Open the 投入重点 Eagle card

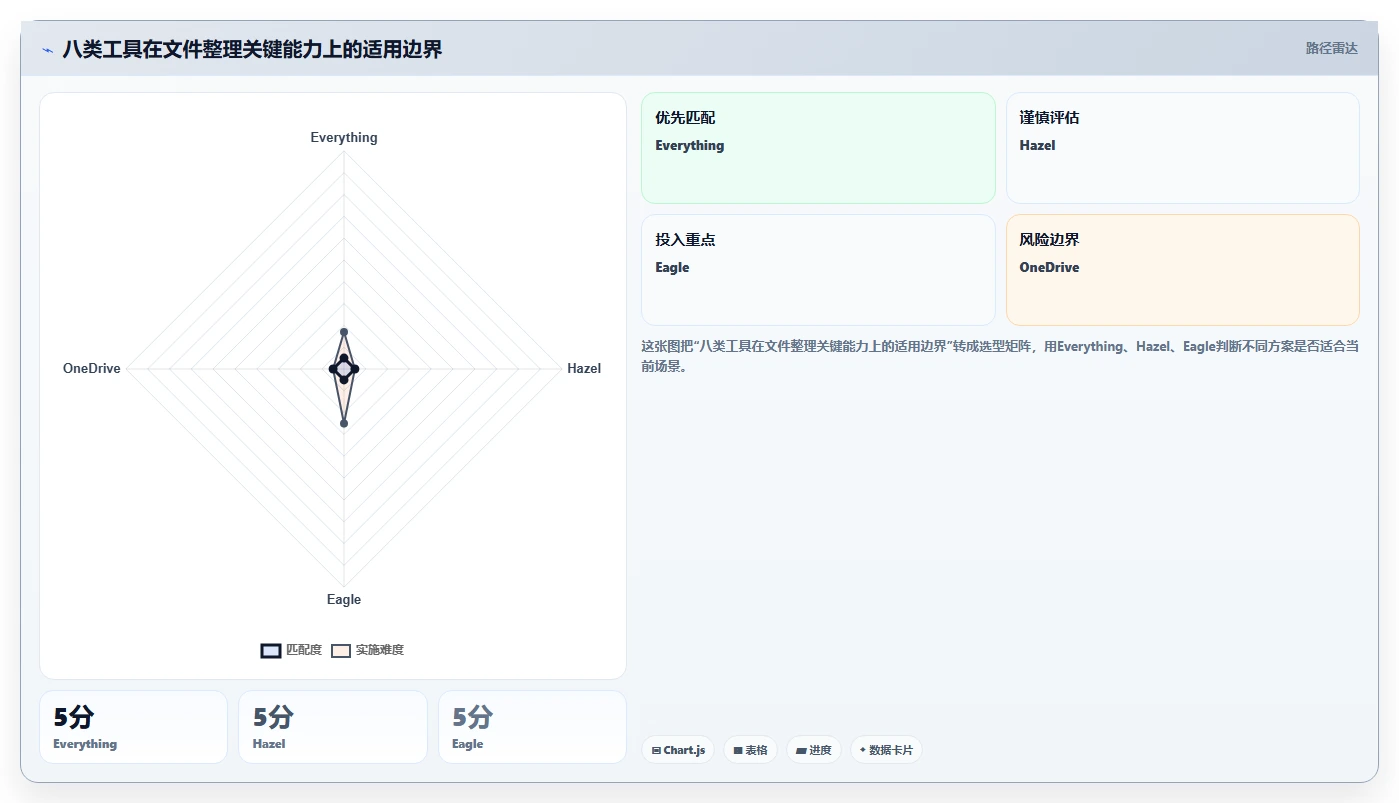click(x=818, y=270)
